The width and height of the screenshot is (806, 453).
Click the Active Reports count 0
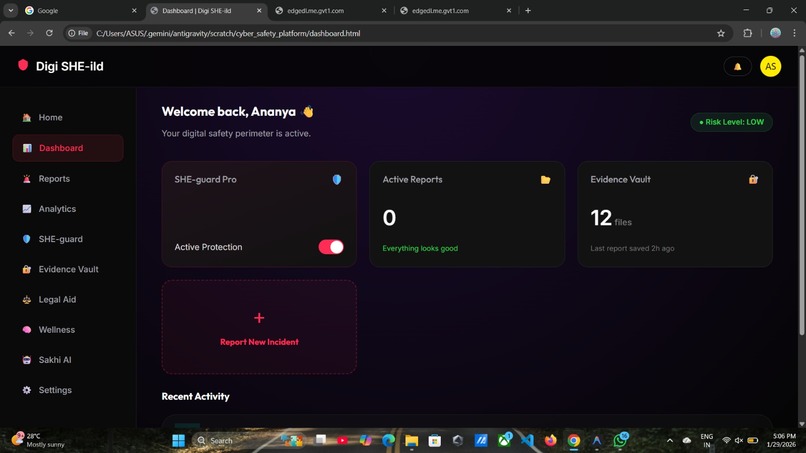[x=389, y=218]
